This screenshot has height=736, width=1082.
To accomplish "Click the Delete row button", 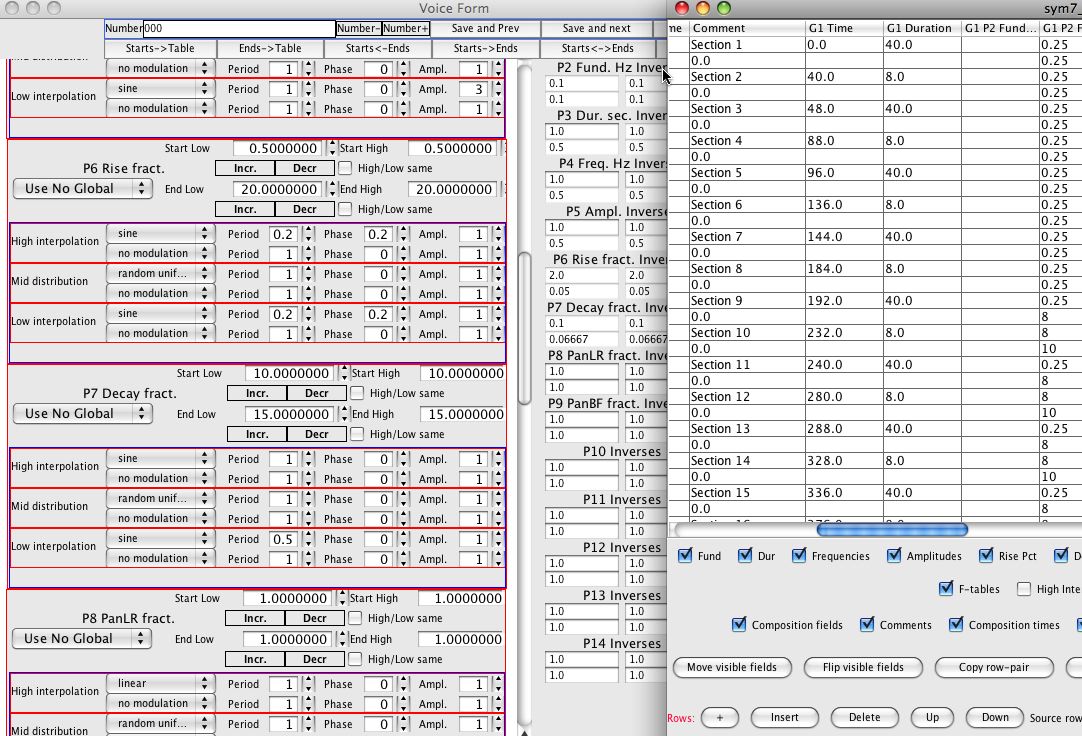I will pos(865,717).
